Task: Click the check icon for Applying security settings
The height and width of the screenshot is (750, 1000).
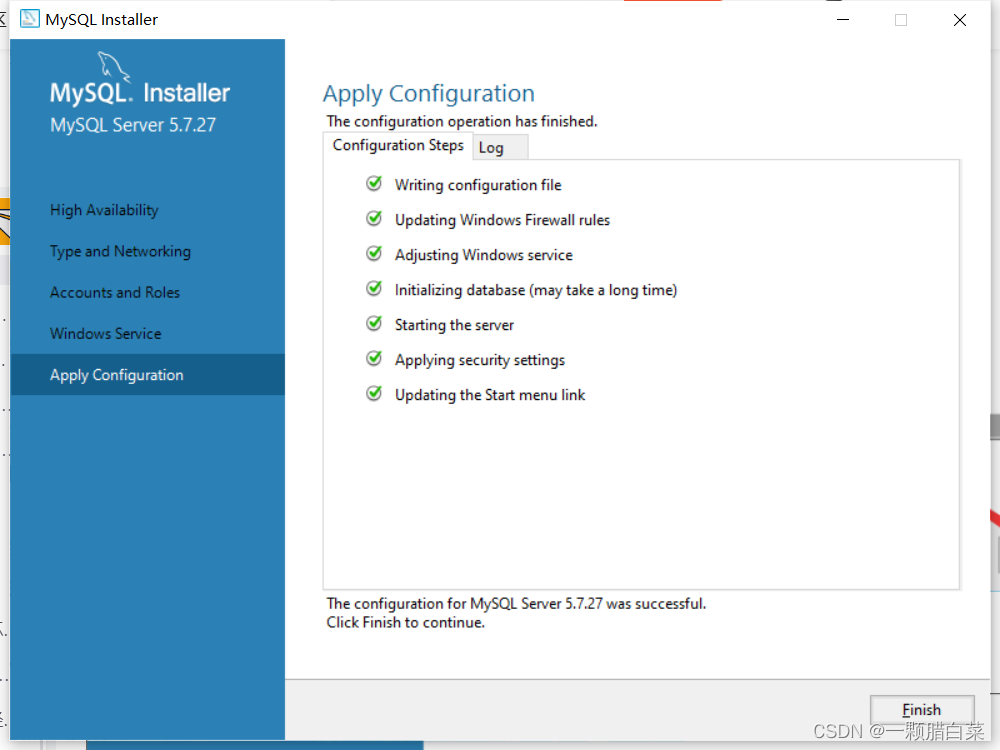Action: coord(374,359)
